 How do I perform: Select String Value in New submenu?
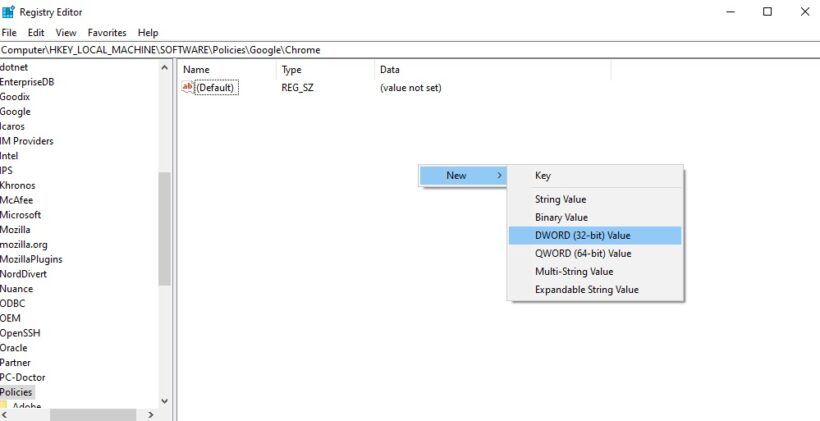(x=560, y=199)
